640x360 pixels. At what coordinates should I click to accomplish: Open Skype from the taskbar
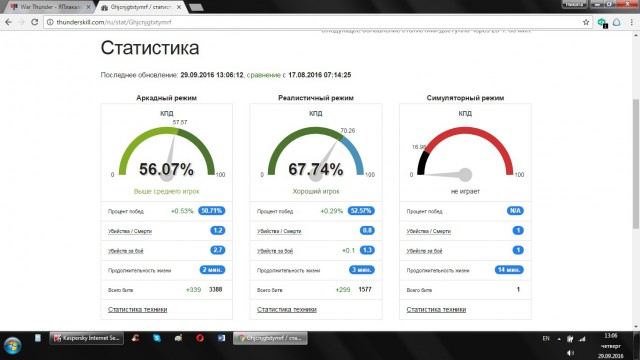(x=157, y=338)
